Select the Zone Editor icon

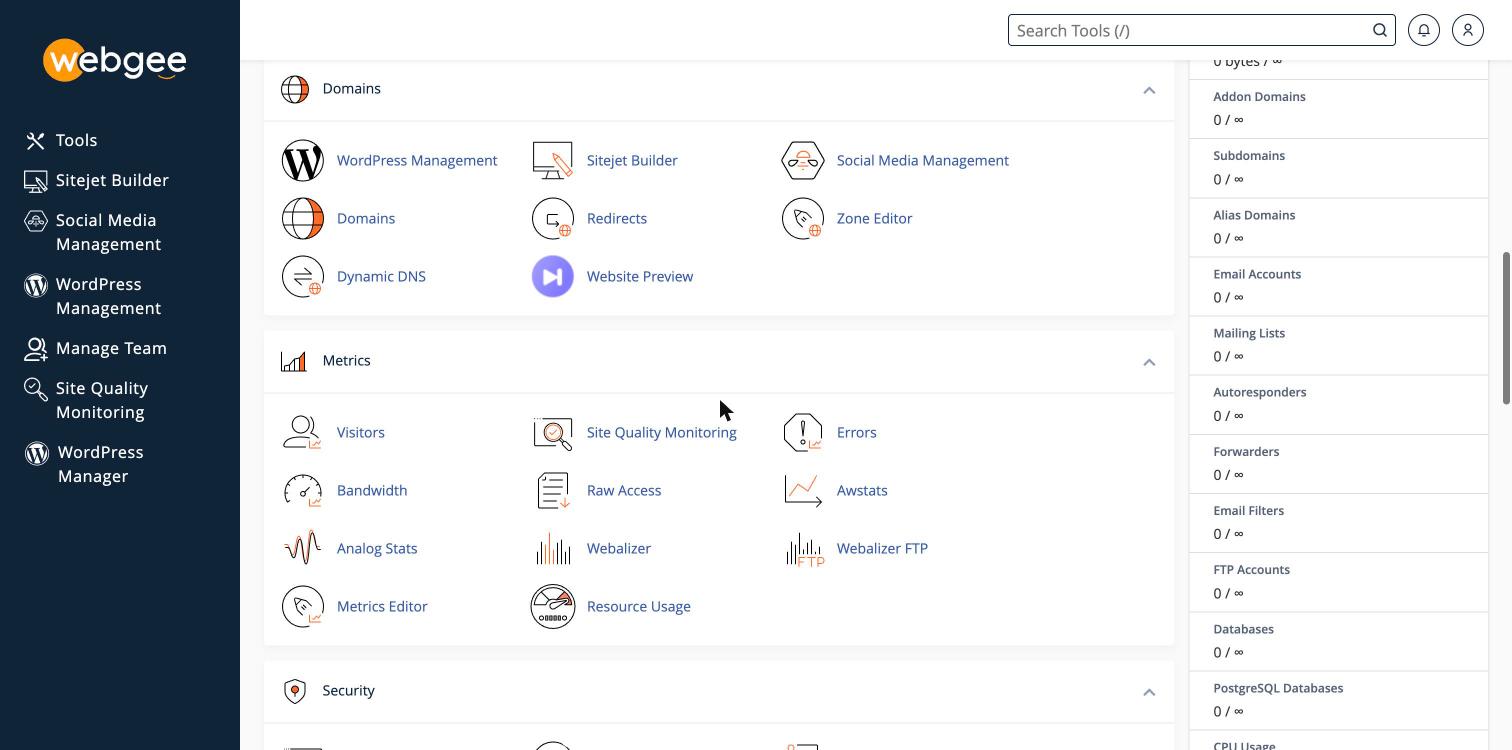pos(802,218)
